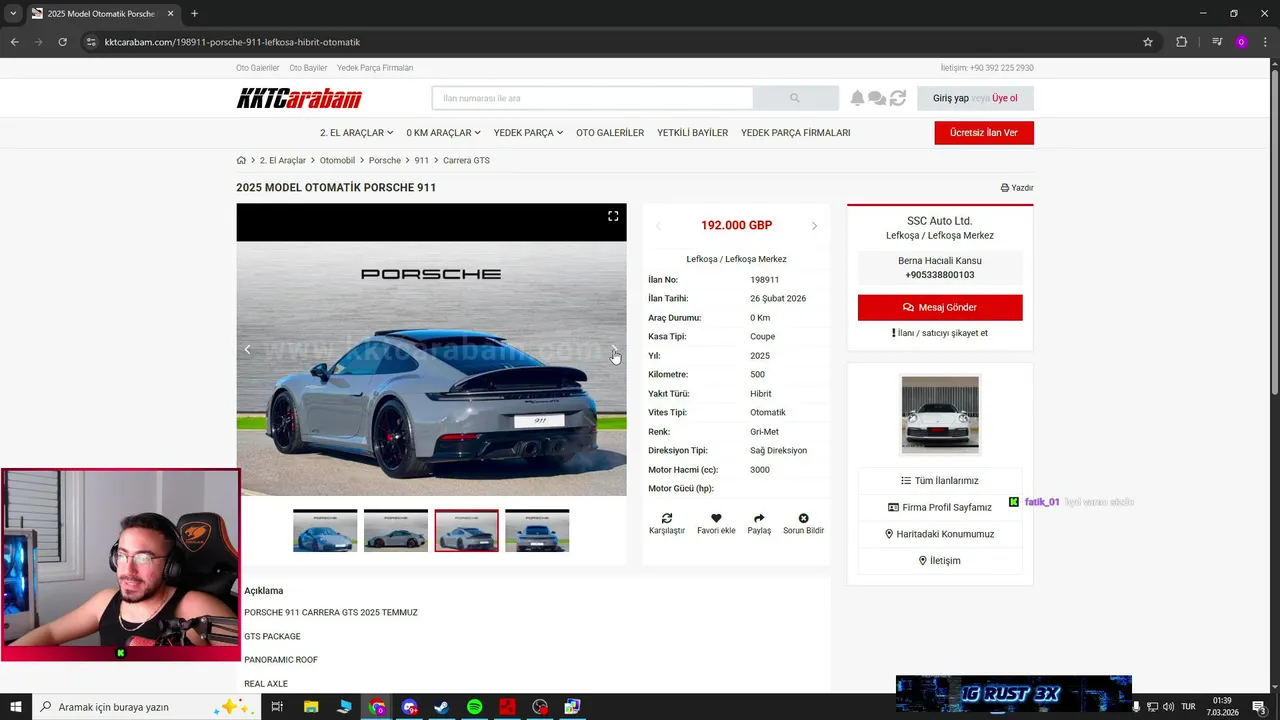This screenshot has width=1280, height=720.
Task: Click Carrera GTS in the breadcrumb
Action: tap(466, 160)
